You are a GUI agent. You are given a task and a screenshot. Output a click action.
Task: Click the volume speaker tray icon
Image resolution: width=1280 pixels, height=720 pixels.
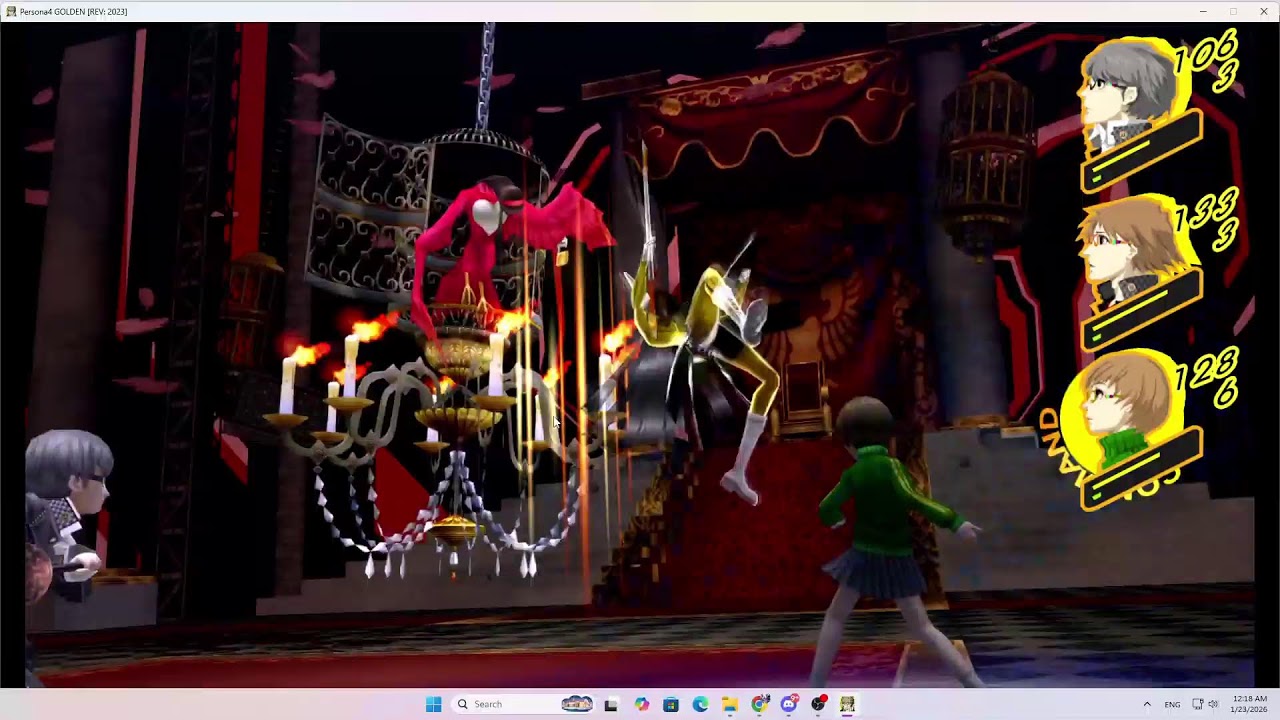pyautogui.click(x=1213, y=704)
